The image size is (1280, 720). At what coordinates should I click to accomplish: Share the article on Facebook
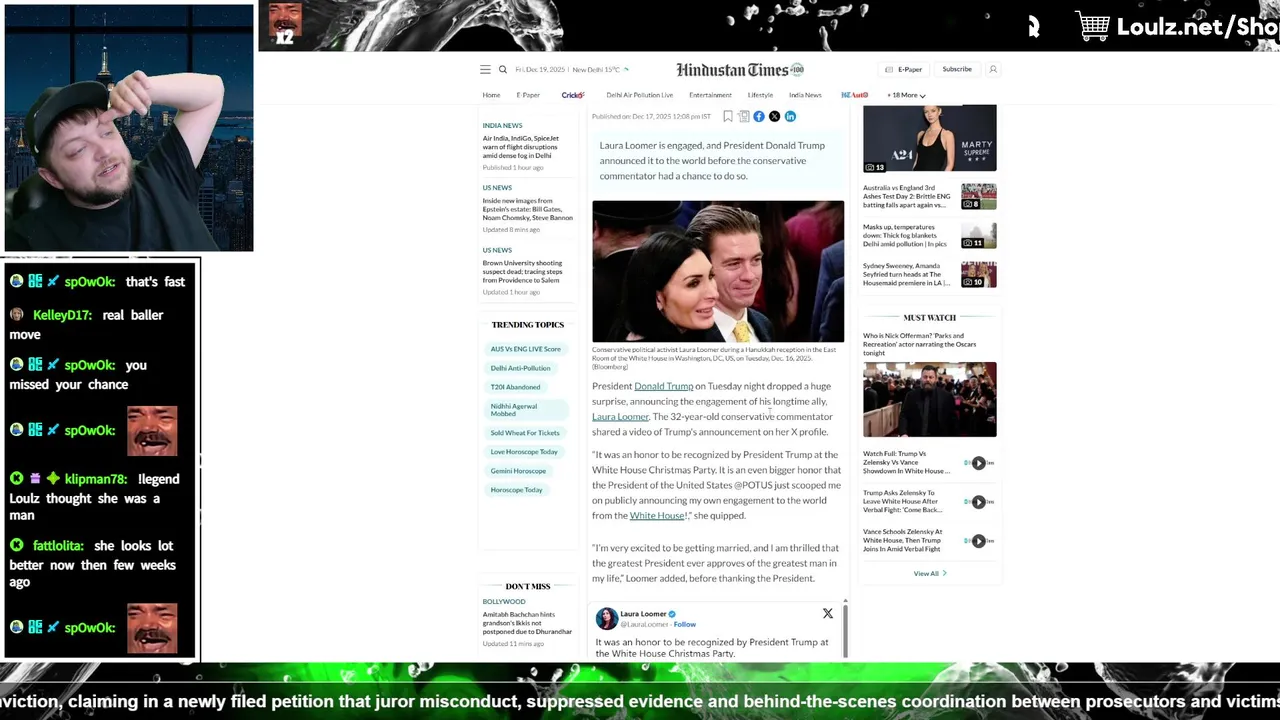coord(759,116)
